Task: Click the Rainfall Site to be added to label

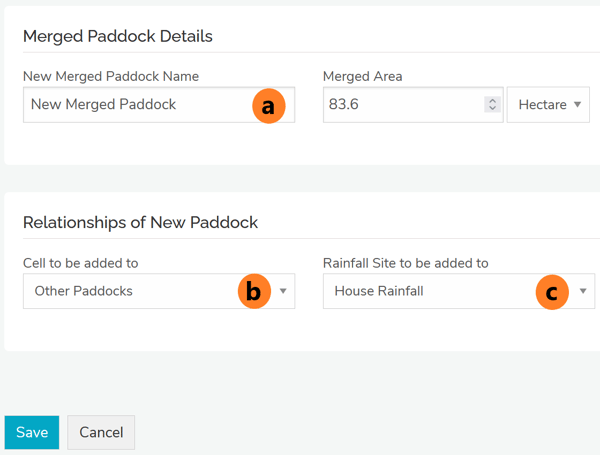Action: (x=406, y=263)
